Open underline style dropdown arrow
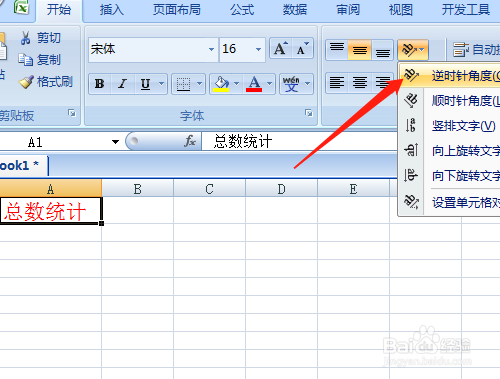Screen dimensions: 500x379 pos(161,83)
